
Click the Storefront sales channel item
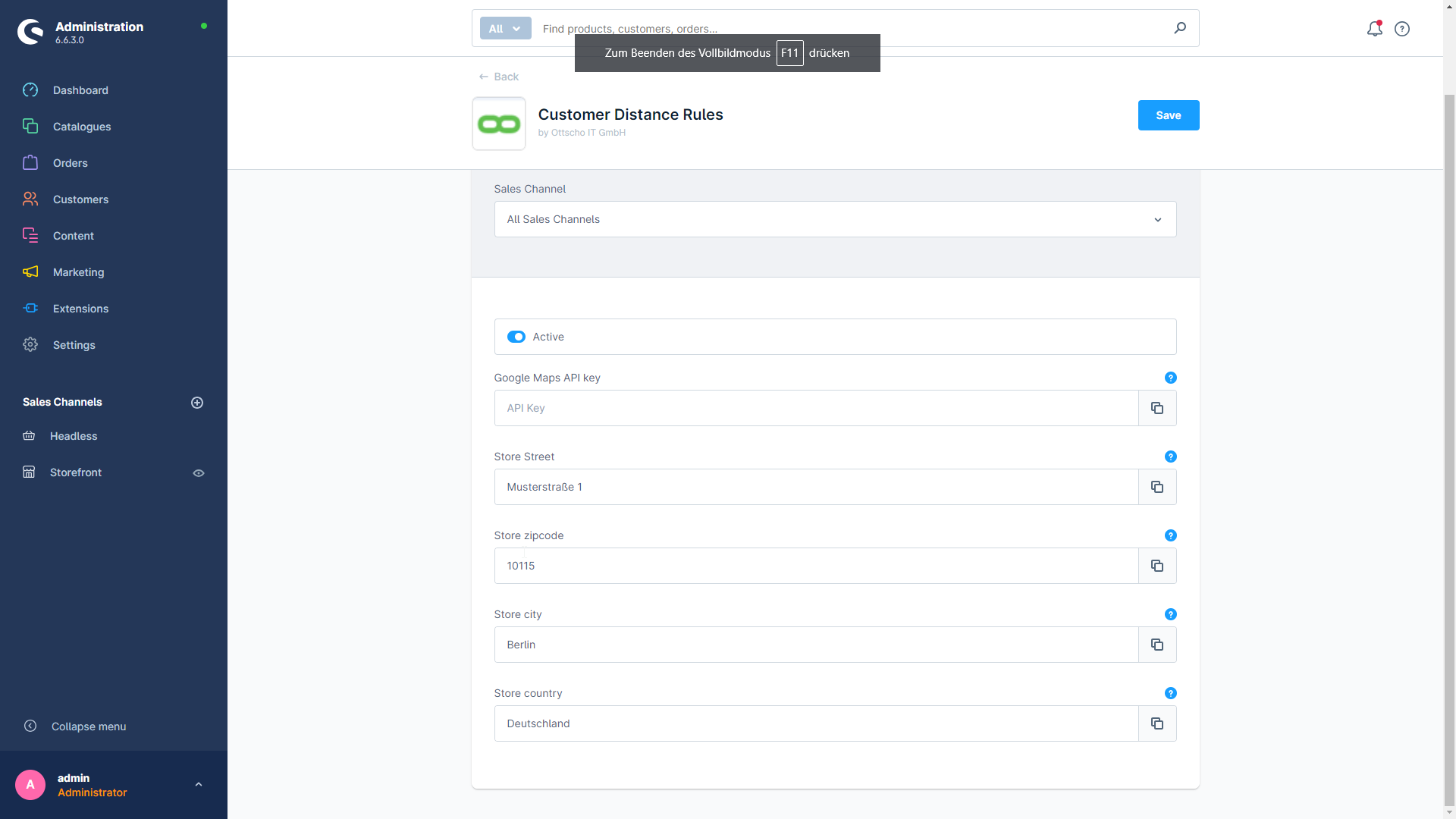75,471
